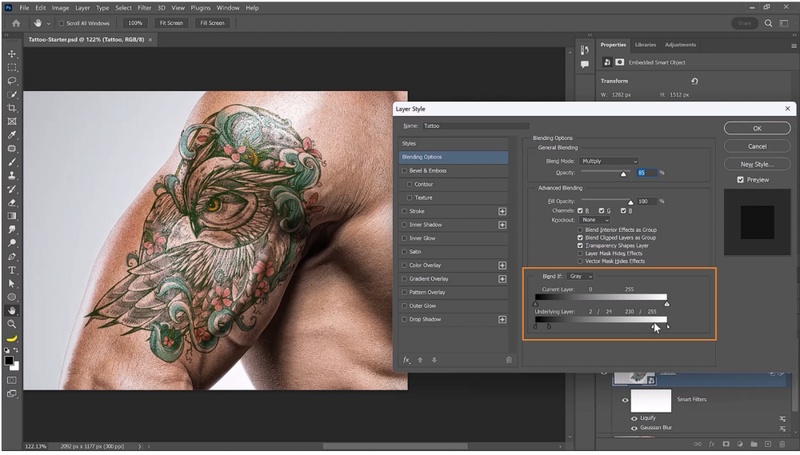Open the Hand tool preset picker arrow
This screenshot has height=455, width=800.
click(x=48, y=23)
